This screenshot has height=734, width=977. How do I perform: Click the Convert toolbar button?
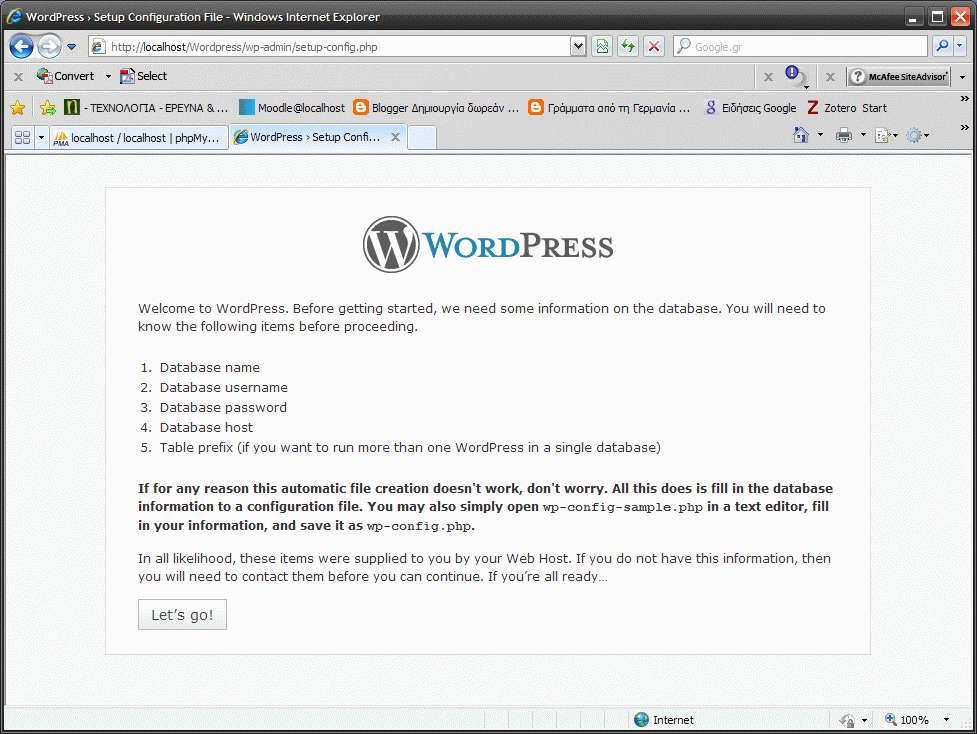(x=66, y=76)
